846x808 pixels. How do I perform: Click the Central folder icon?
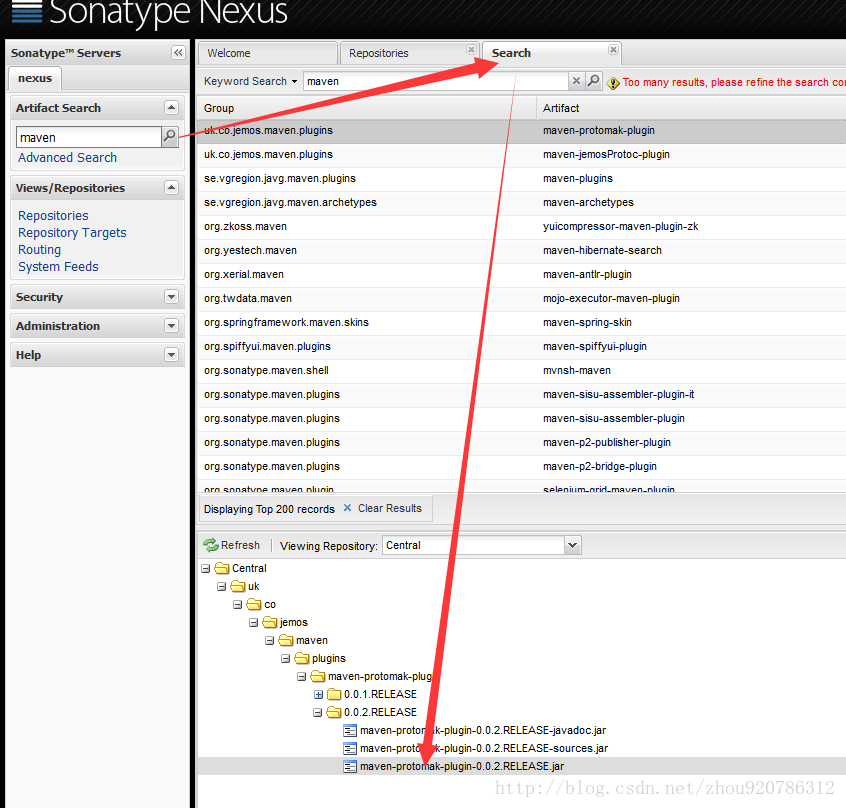click(x=222, y=568)
